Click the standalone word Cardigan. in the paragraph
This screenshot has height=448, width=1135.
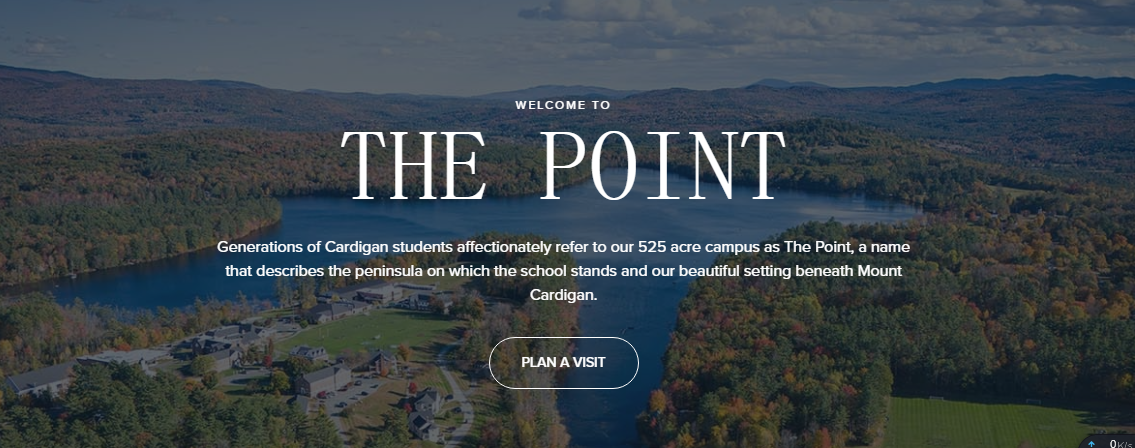(x=563, y=296)
